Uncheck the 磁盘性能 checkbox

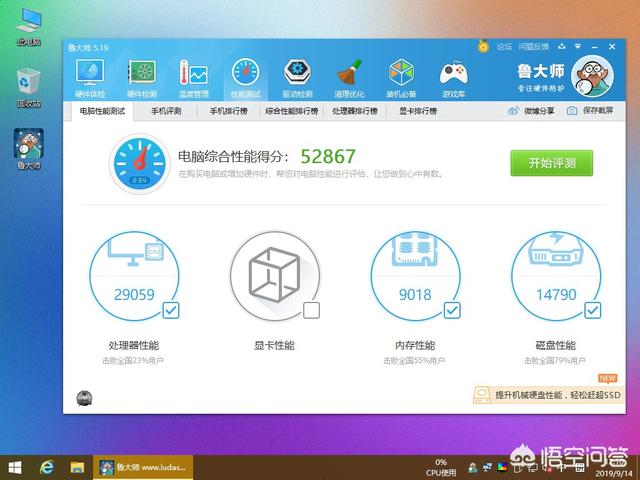[x=592, y=311]
